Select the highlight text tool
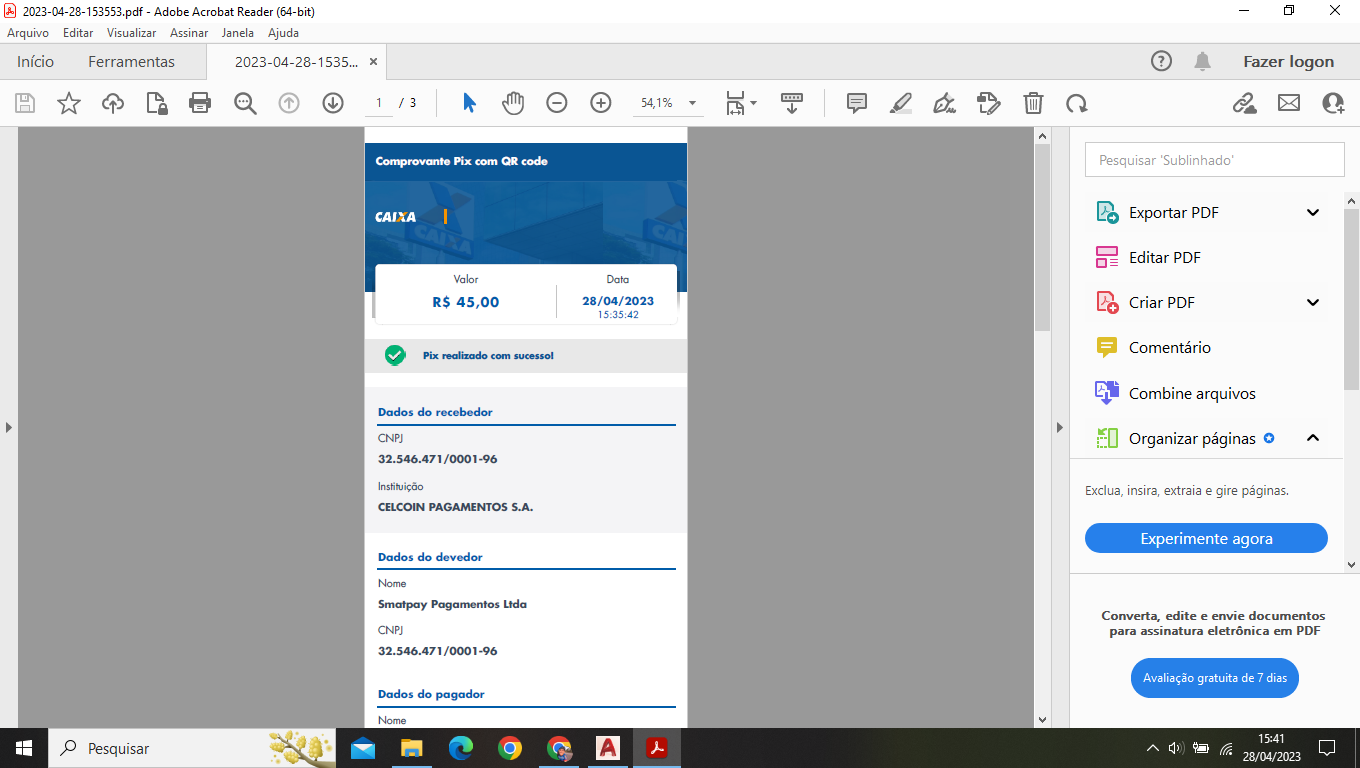 point(901,103)
